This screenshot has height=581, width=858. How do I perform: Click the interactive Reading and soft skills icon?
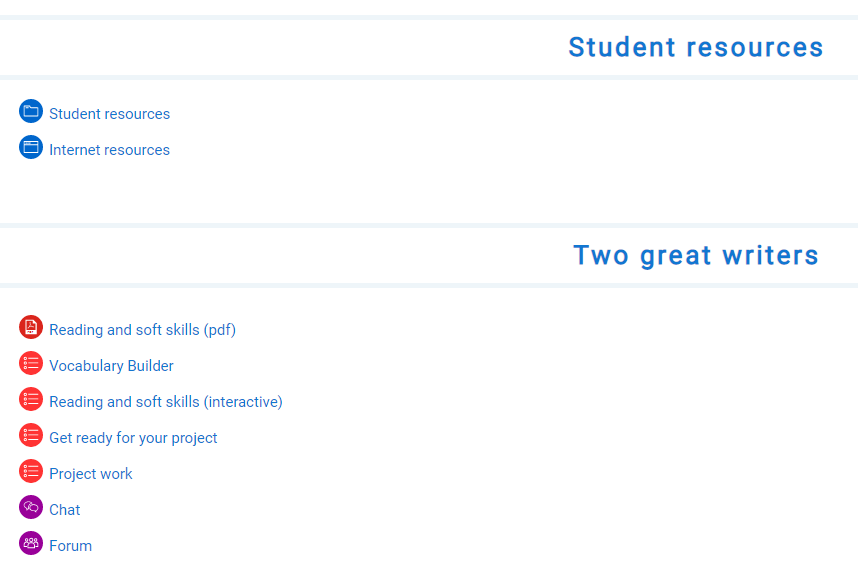(x=30, y=399)
